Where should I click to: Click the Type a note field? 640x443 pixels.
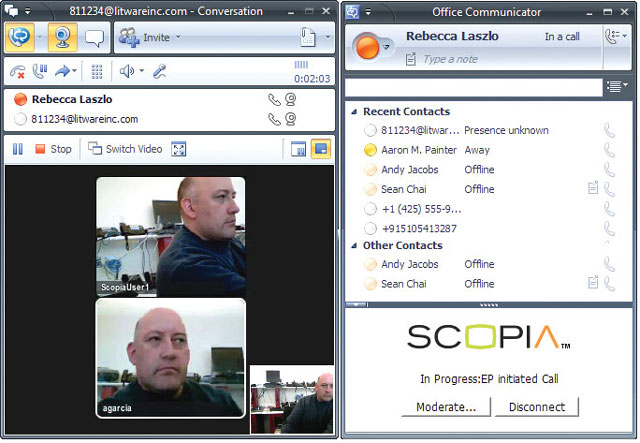click(451, 59)
